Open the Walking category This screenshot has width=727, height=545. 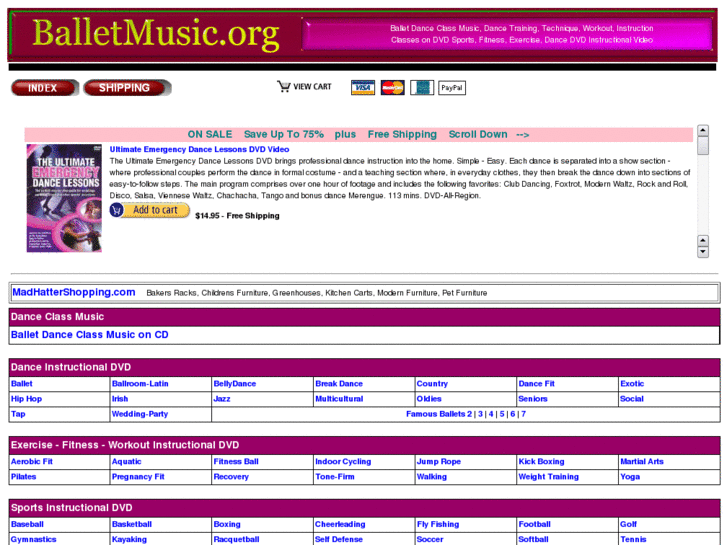(432, 477)
